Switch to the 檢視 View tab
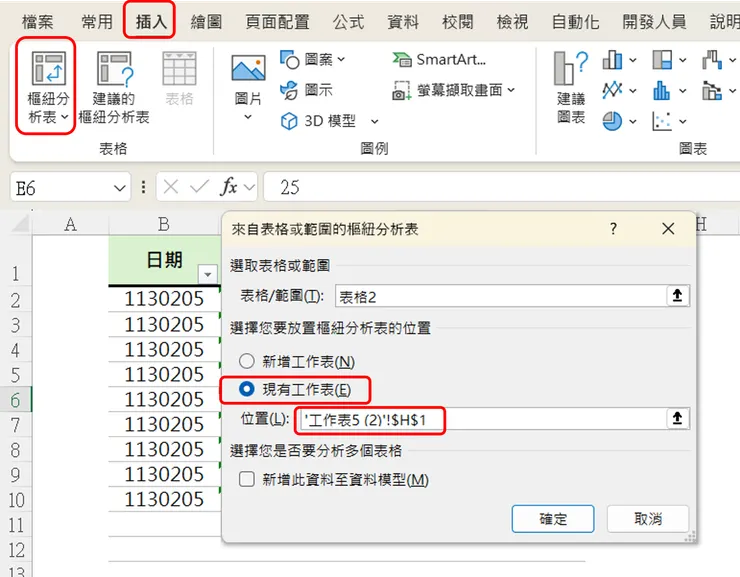Screen dimensions: 740x577 point(512,22)
